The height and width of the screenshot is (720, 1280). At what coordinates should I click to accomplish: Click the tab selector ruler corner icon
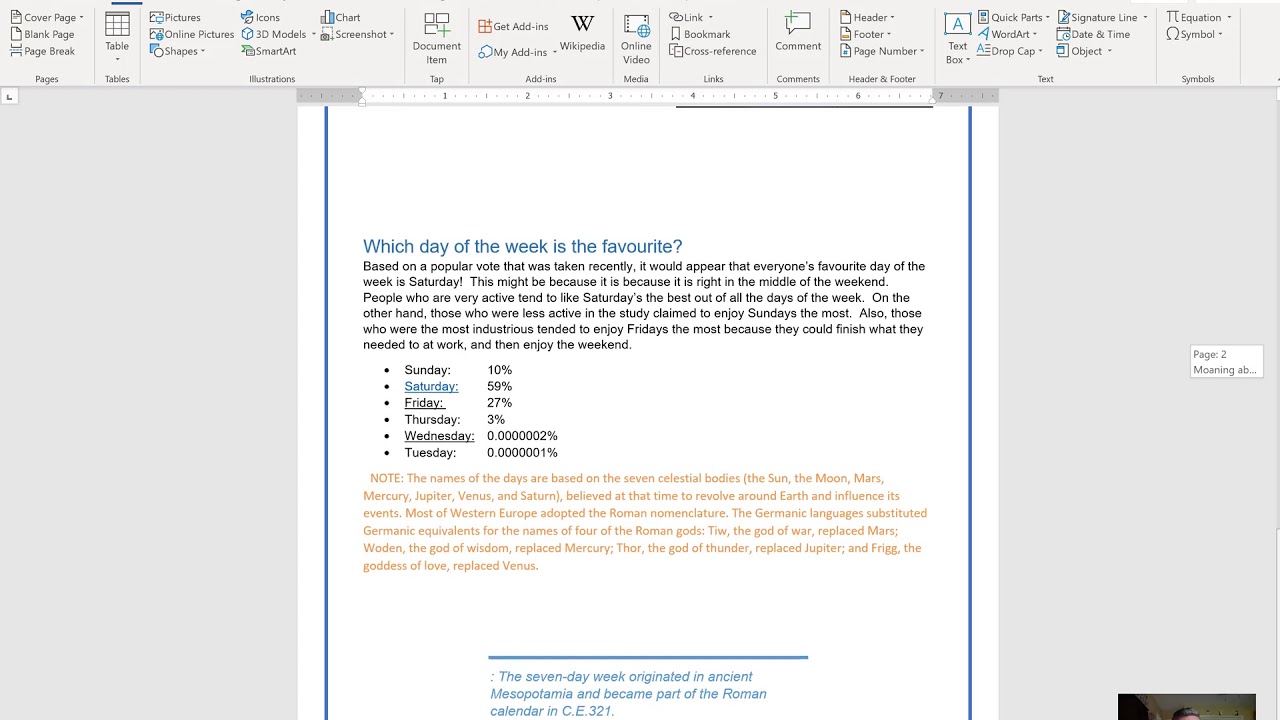click(x=9, y=96)
